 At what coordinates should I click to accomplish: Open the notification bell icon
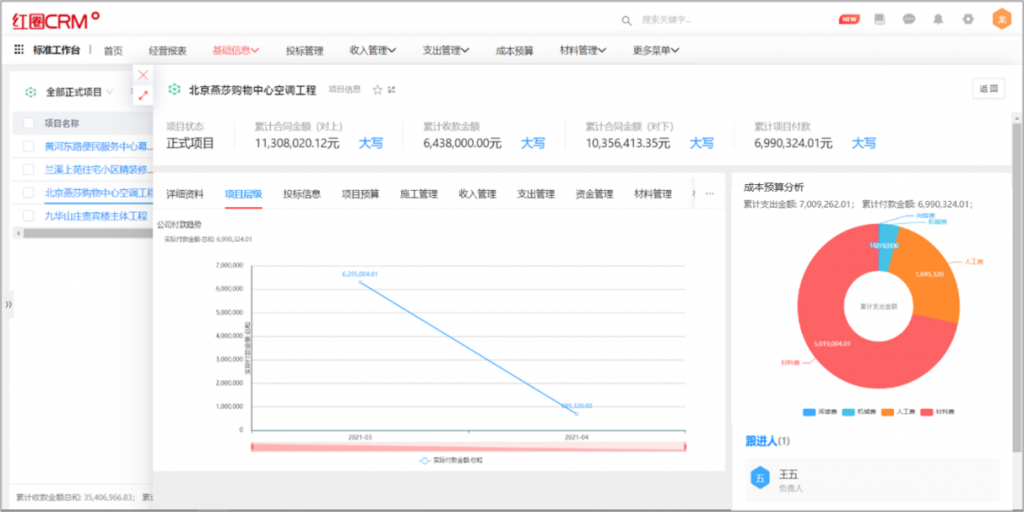[x=938, y=19]
